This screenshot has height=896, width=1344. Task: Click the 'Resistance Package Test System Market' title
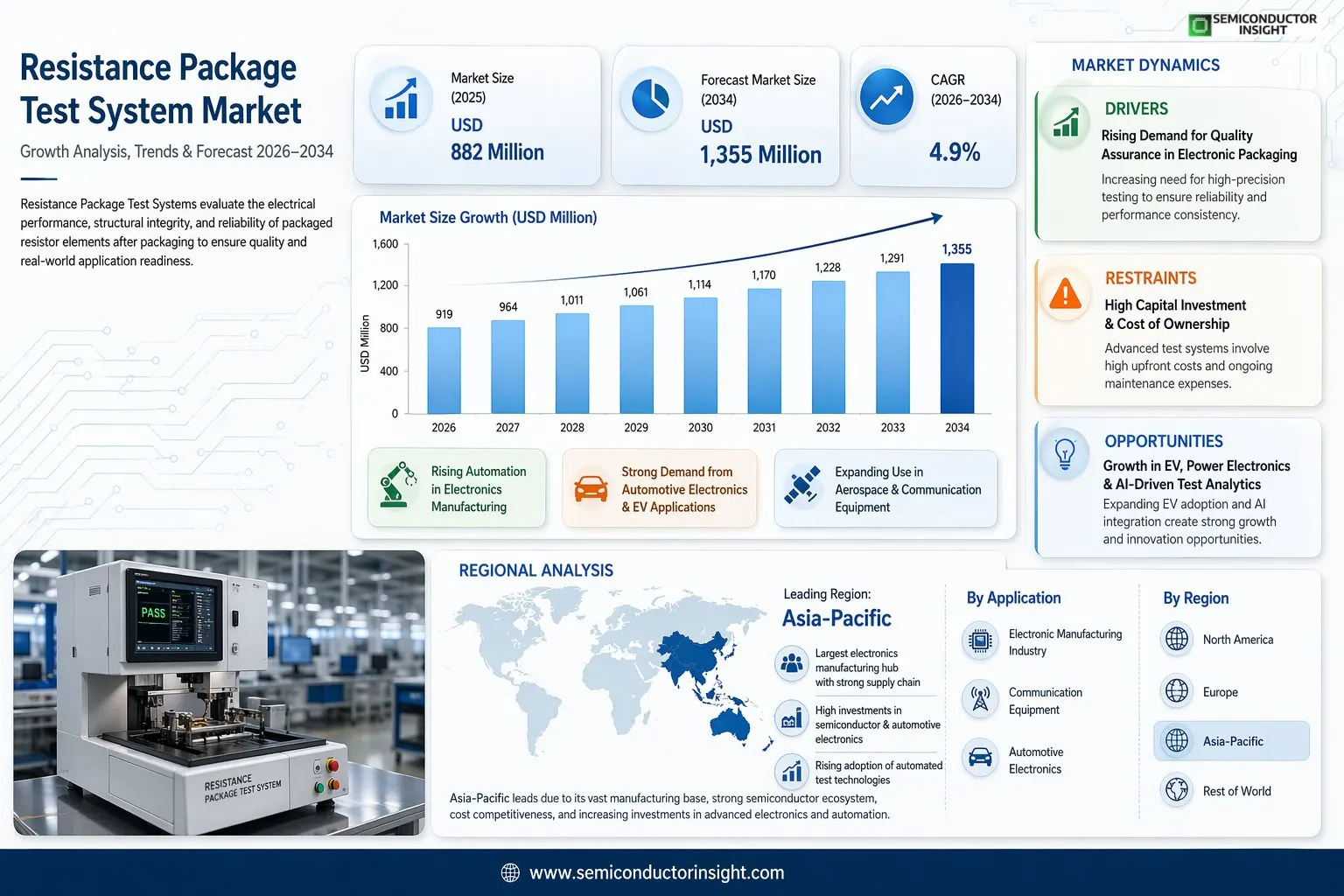pyautogui.click(x=160, y=89)
